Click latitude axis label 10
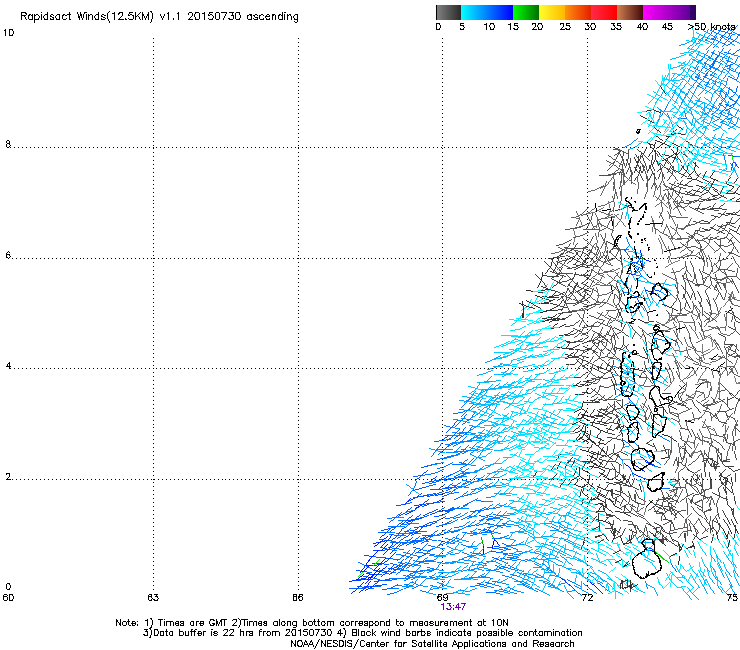The width and height of the screenshot is (740, 650). tap(8, 33)
